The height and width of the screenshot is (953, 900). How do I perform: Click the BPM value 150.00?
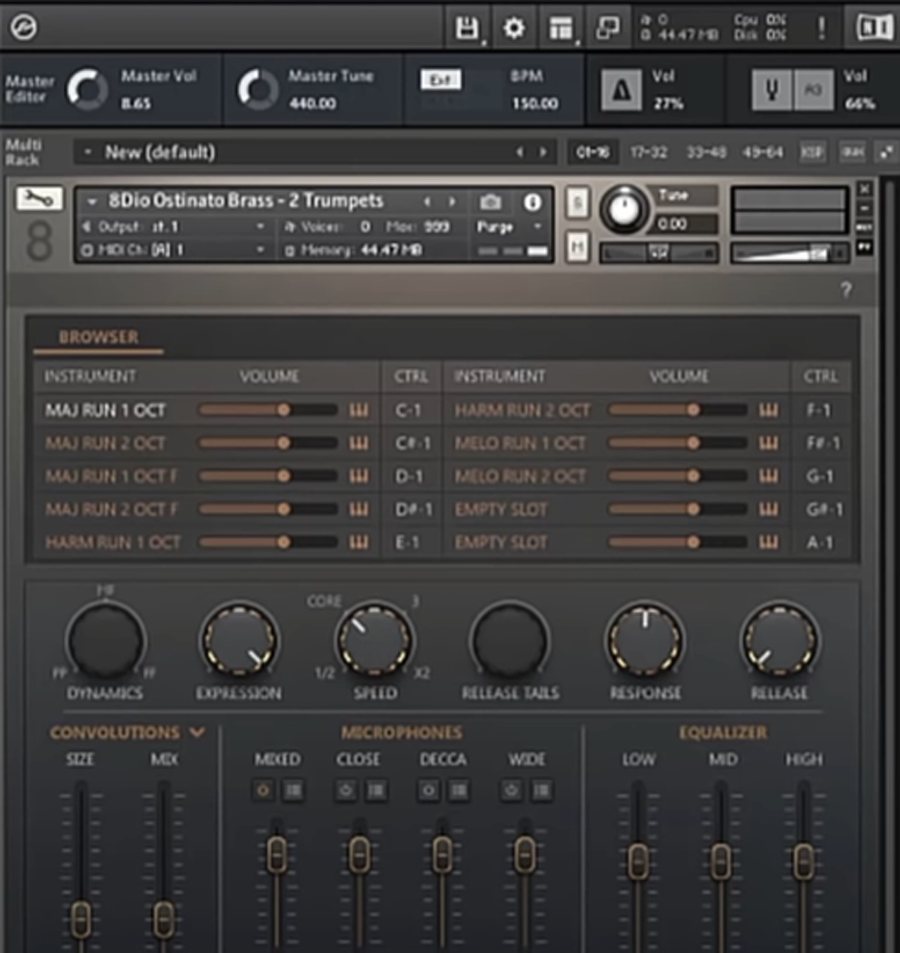tap(535, 103)
